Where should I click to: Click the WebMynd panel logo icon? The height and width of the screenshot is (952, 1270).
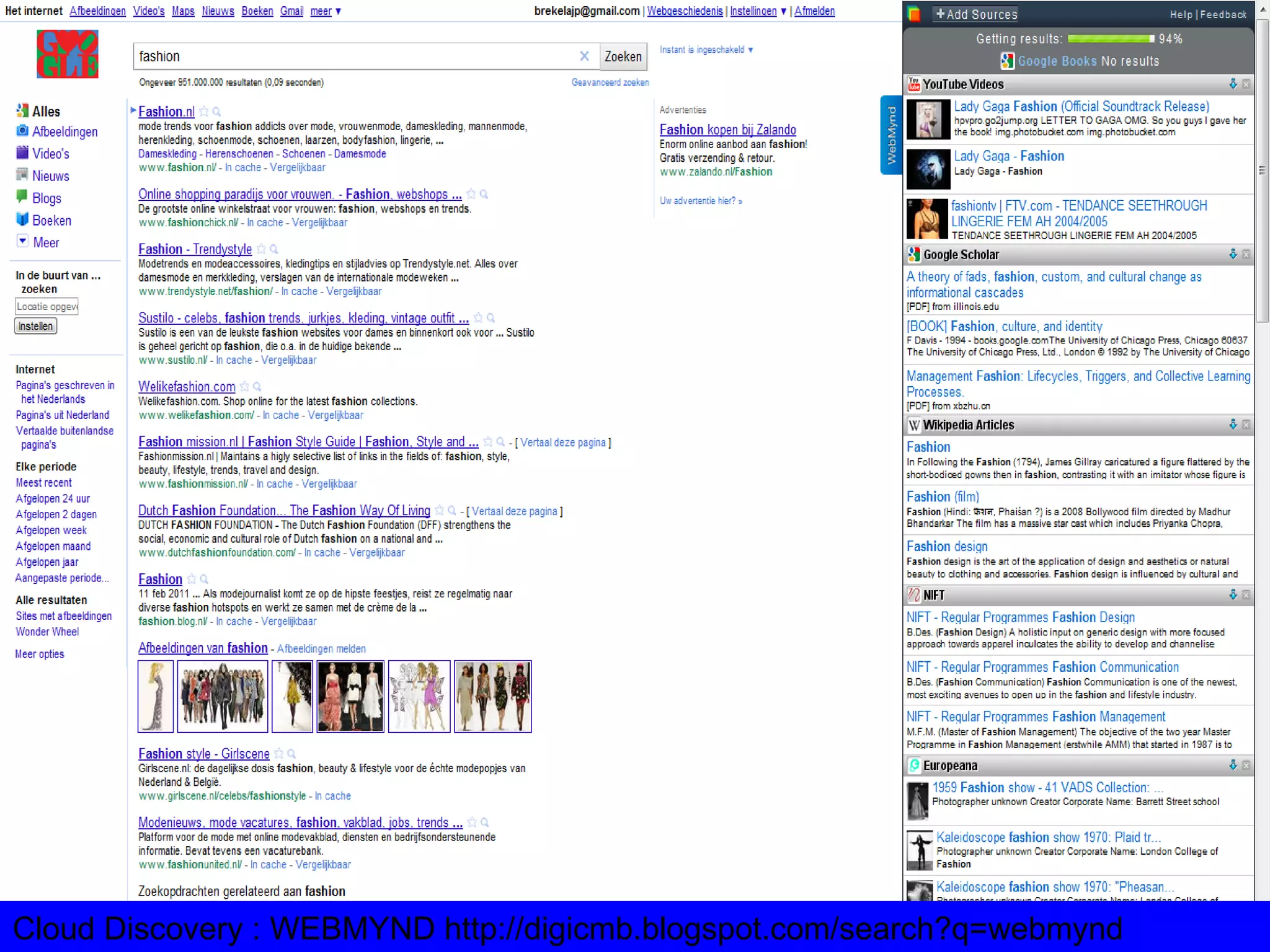tap(914, 14)
